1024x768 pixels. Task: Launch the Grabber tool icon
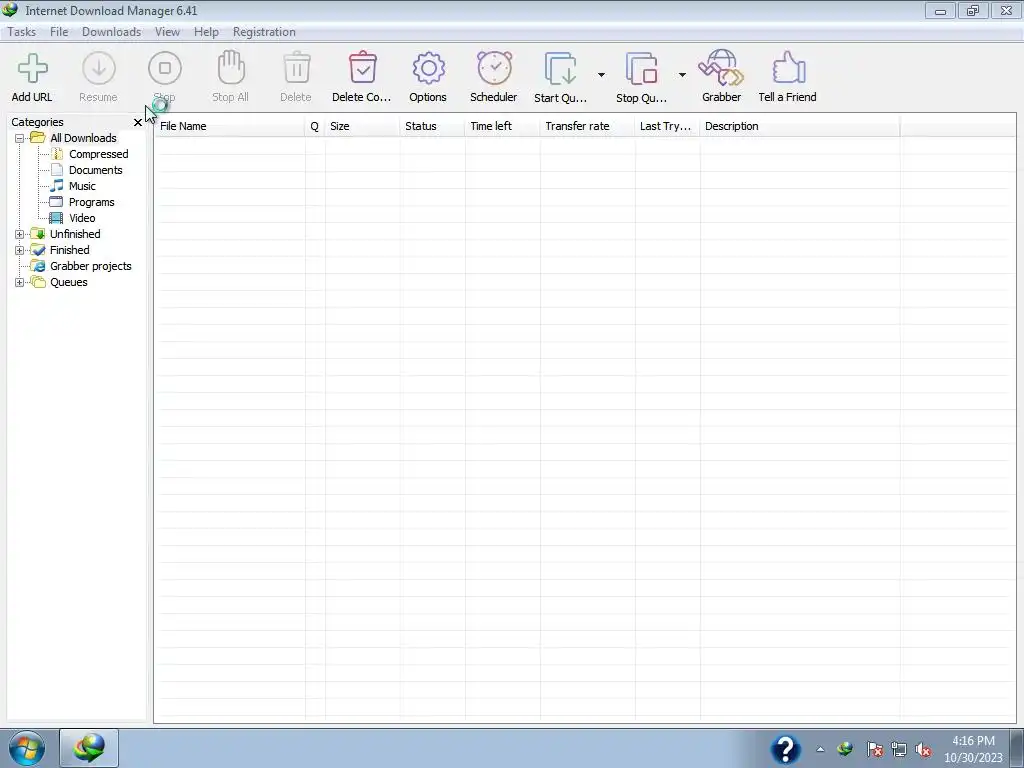coord(721,69)
